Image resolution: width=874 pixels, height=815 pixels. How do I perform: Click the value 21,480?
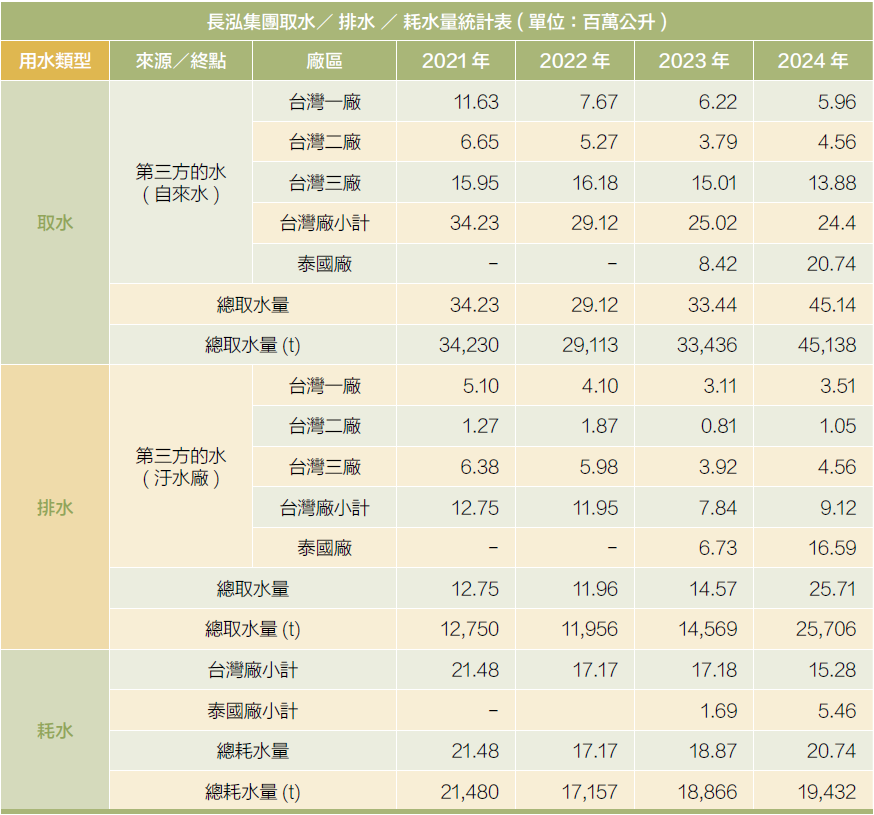(469, 792)
